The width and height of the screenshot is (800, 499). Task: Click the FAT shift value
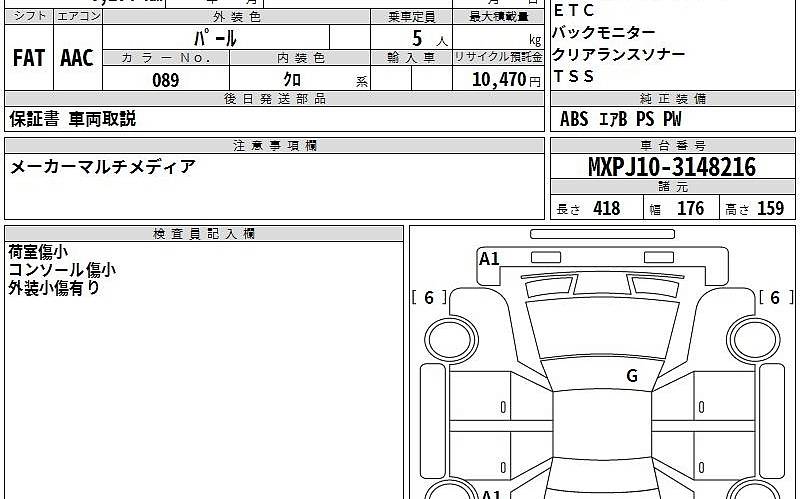29,58
